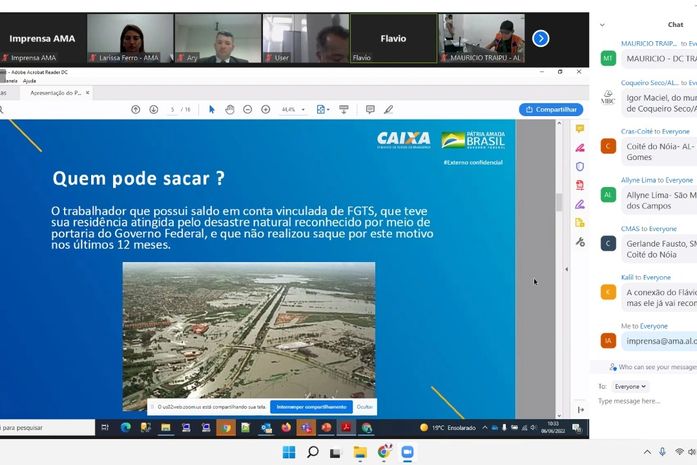Click the zoom in plus icon

click(x=265, y=109)
